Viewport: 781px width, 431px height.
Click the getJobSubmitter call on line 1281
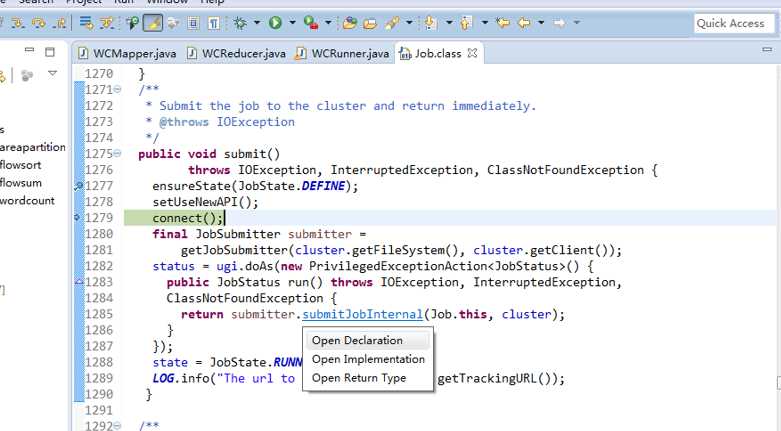click(401, 250)
